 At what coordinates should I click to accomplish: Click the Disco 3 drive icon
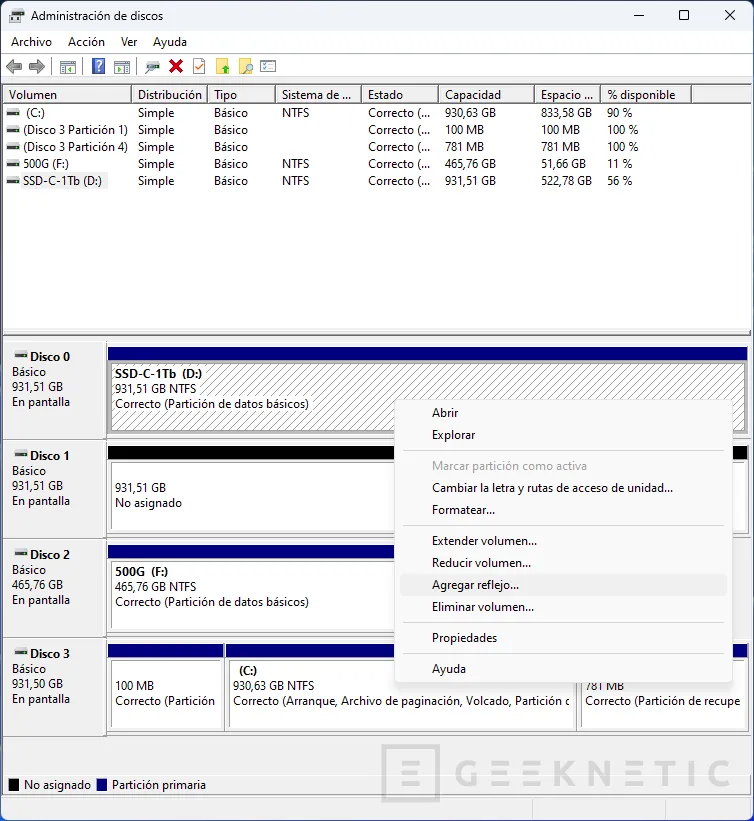21,652
